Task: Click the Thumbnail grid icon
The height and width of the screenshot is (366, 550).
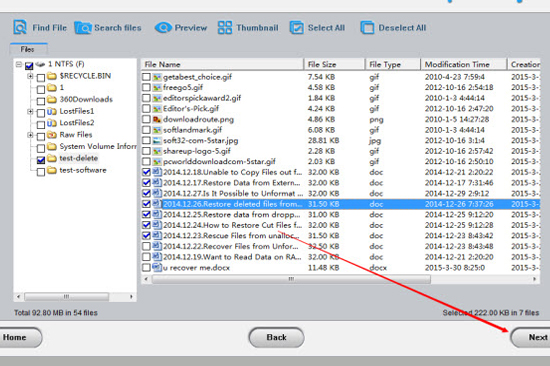Action: coord(224,27)
